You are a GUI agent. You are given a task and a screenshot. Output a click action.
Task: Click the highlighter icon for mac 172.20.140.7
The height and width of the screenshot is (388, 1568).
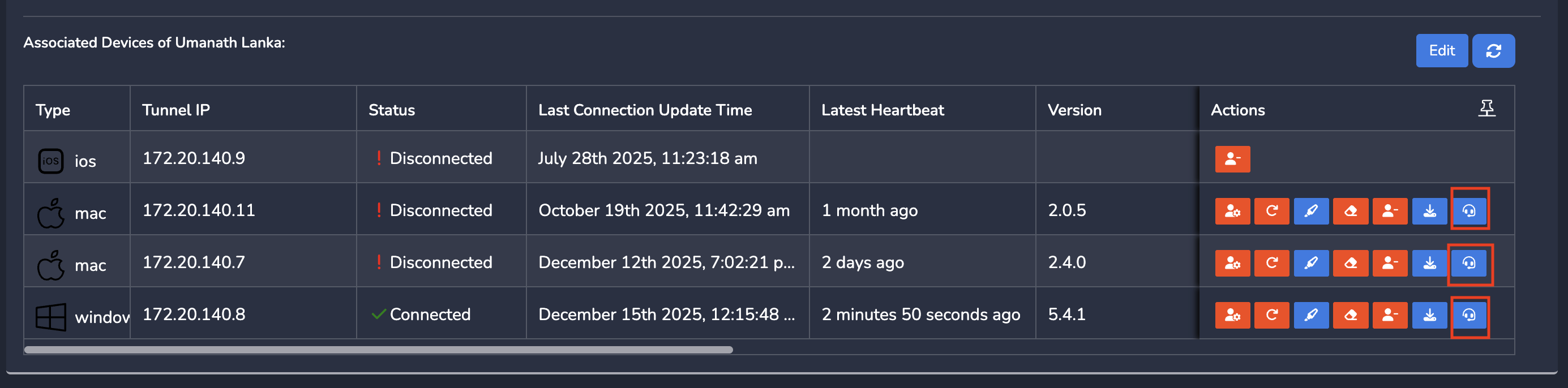point(1310,264)
